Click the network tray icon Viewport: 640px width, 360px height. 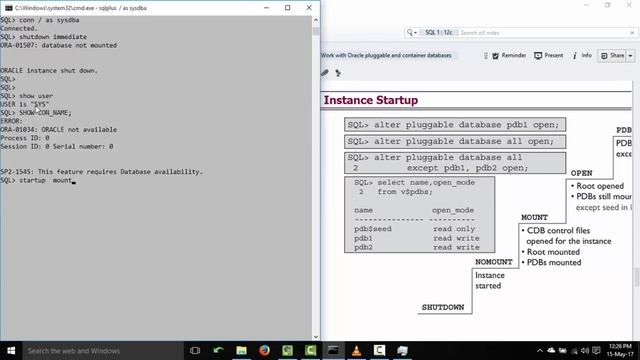pos(574,351)
